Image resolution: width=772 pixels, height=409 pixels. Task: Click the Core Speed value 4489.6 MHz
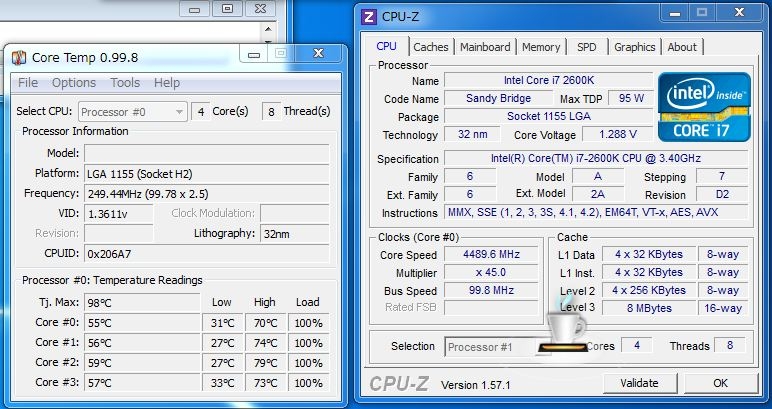click(491, 254)
